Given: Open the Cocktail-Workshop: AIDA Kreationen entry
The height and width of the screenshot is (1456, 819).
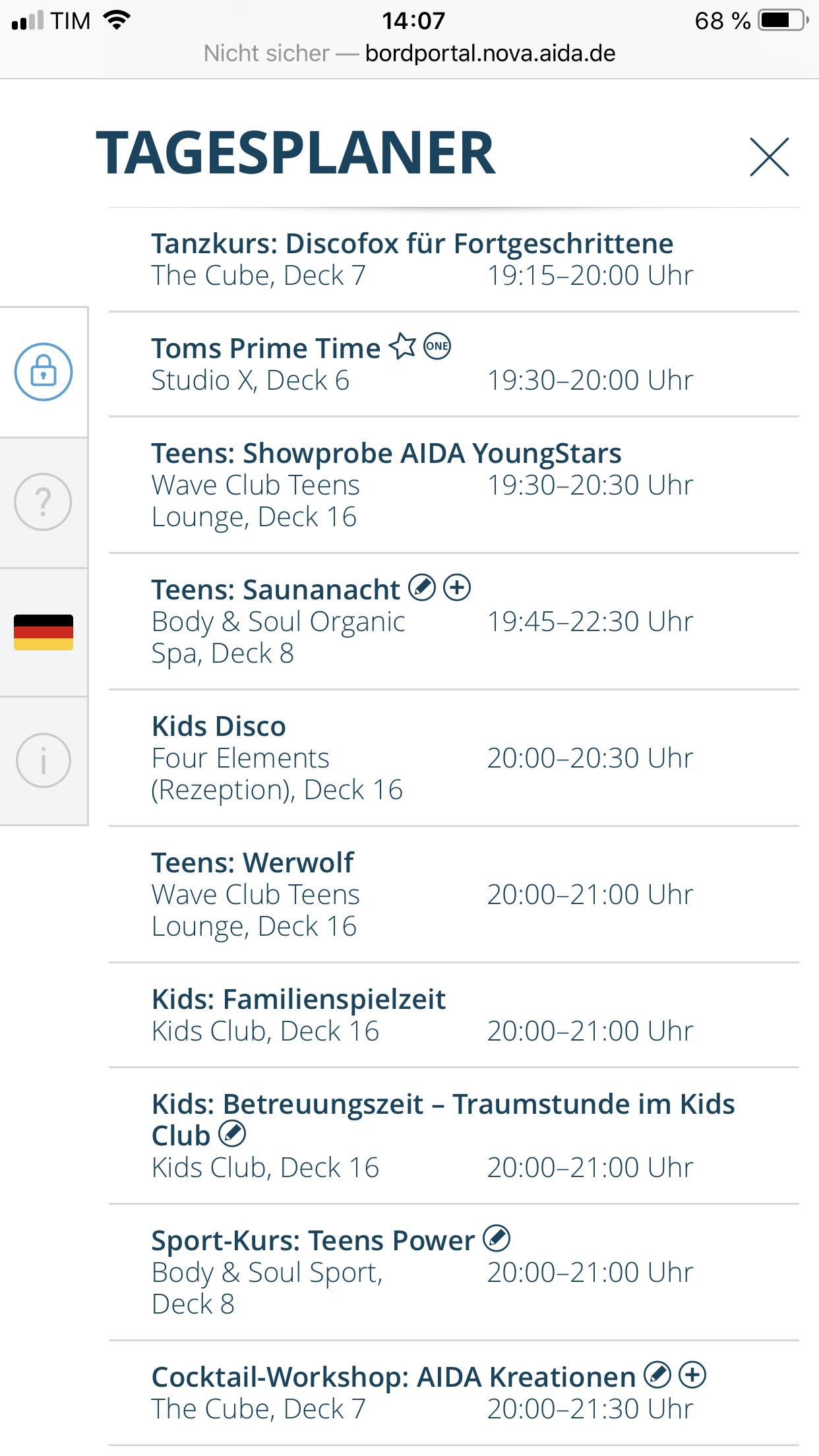Looking at the screenshot, I should coord(454,1393).
